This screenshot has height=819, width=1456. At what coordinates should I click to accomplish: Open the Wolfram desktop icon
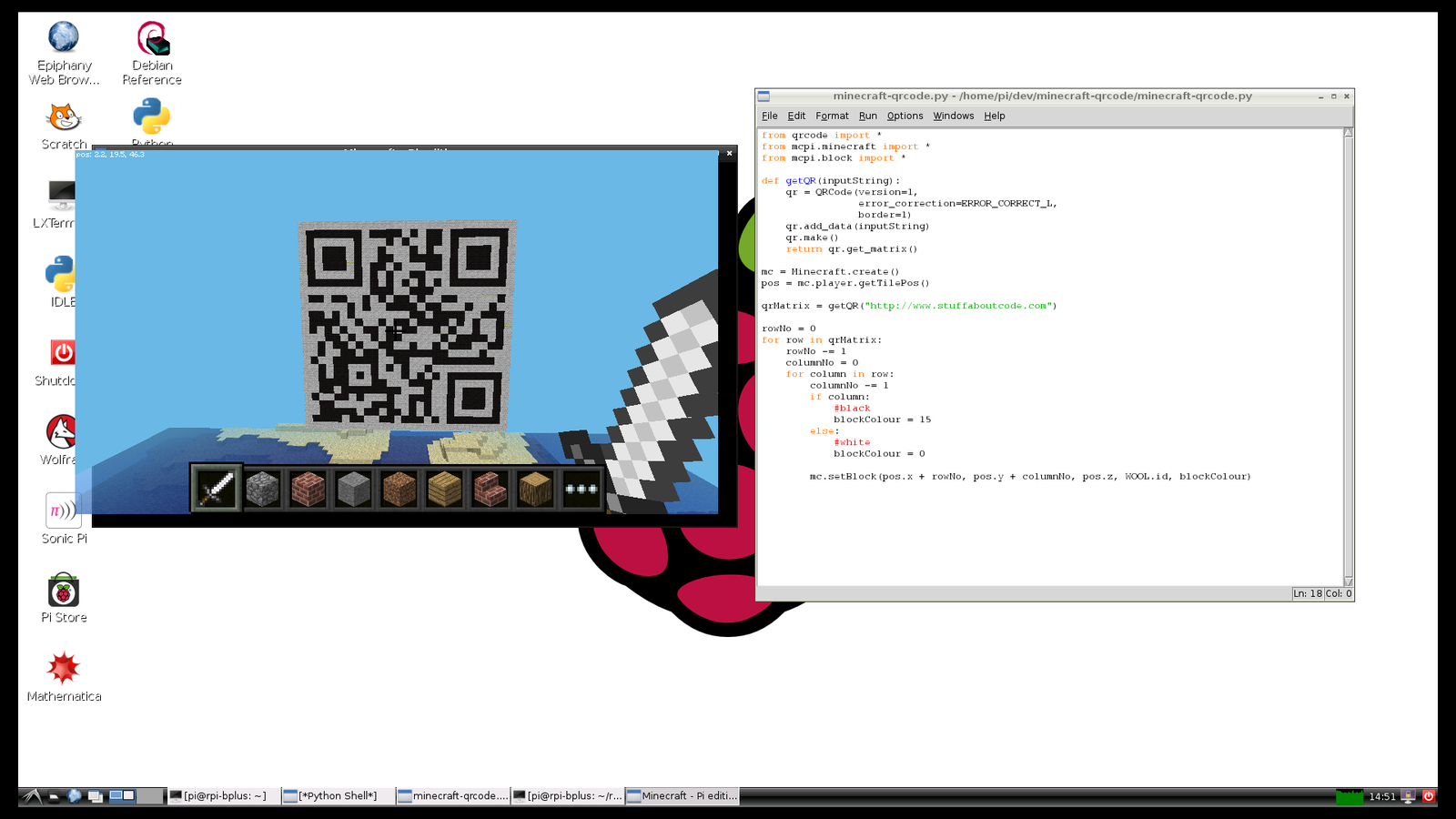(x=58, y=440)
